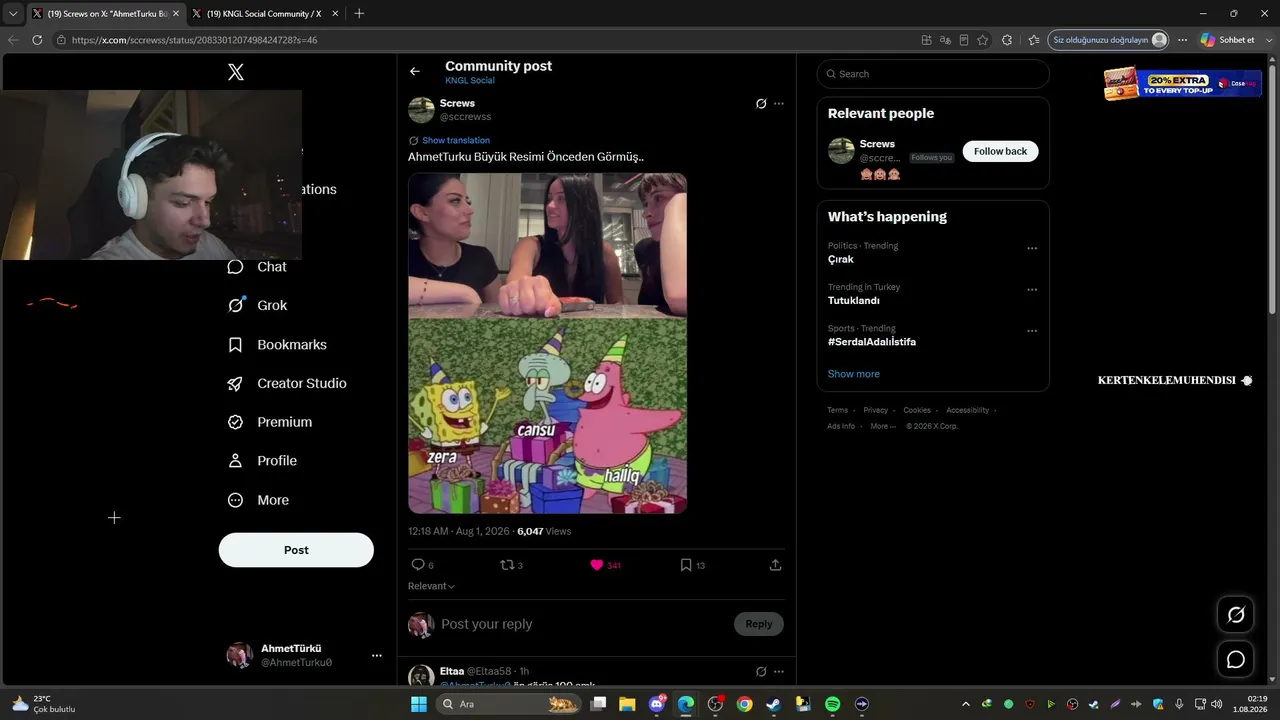
Task: Open the KNGL Social community link
Action: point(470,80)
